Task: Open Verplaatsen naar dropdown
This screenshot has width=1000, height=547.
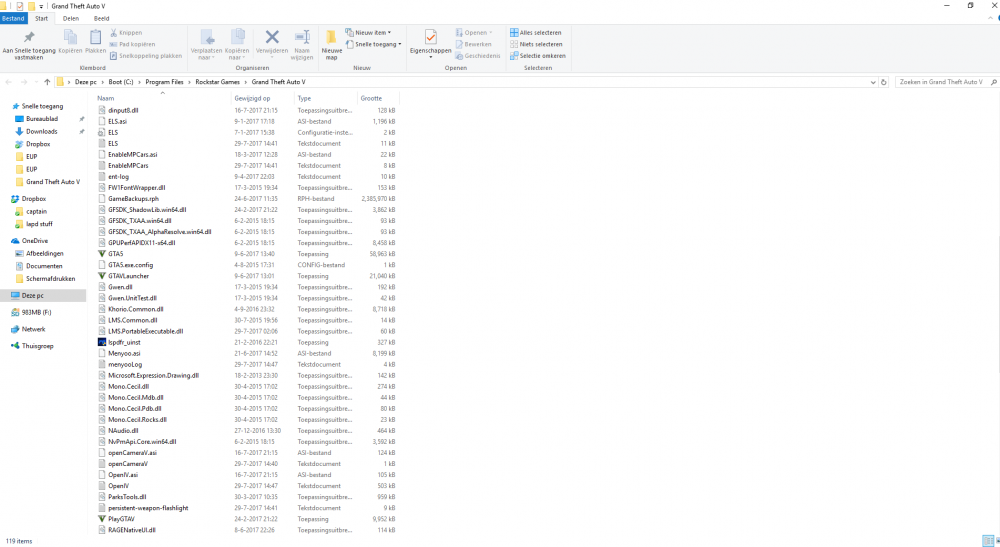Action: click(x=206, y=45)
